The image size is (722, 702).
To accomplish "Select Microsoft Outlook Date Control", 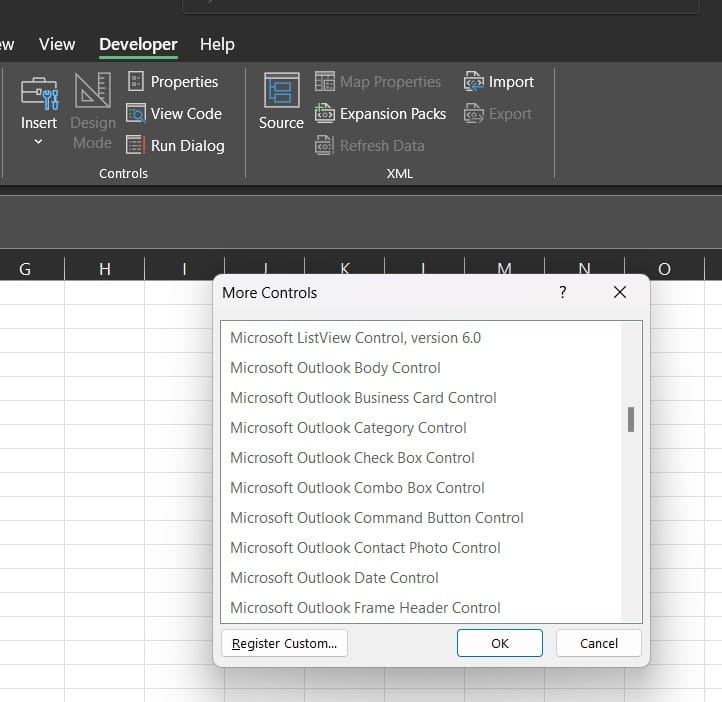I will coord(421,577).
